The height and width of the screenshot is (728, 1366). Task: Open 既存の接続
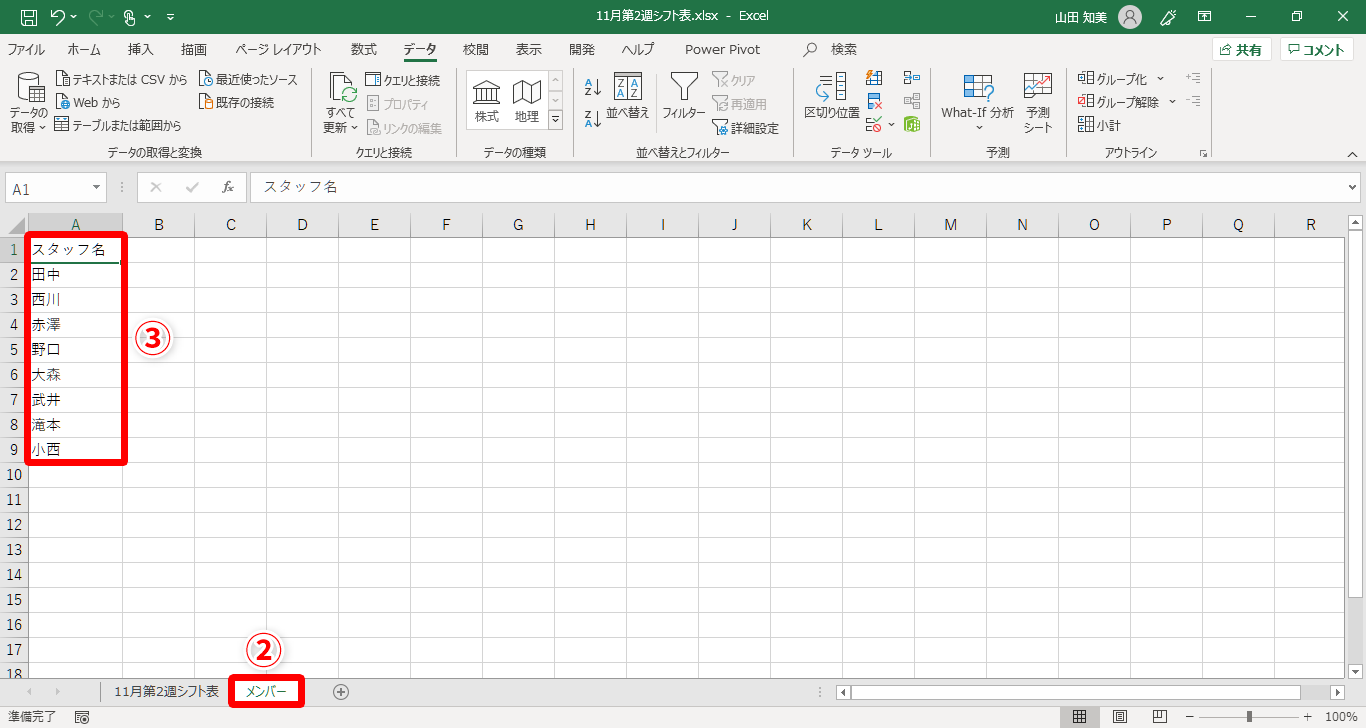coord(236,102)
